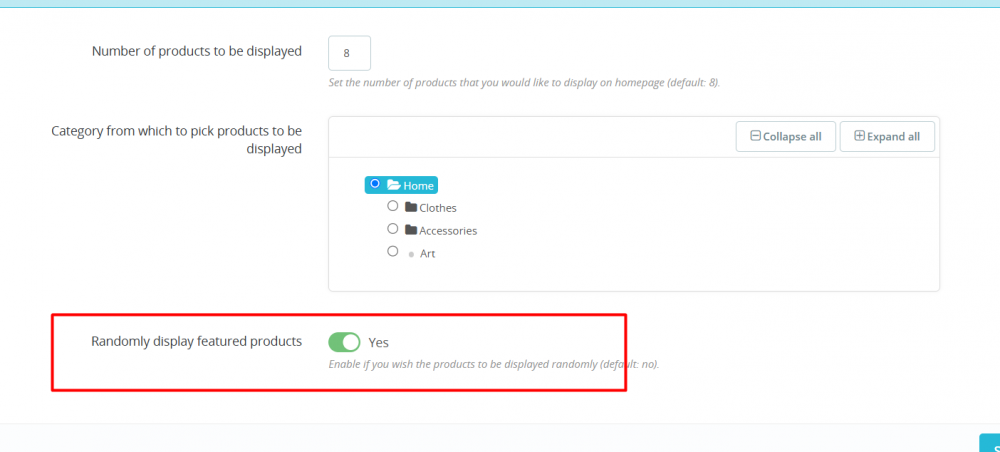Image resolution: width=1000 pixels, height=452 pixels.
Task: Click the plus icon in Expand all
Action: click(x=859, y=137)
